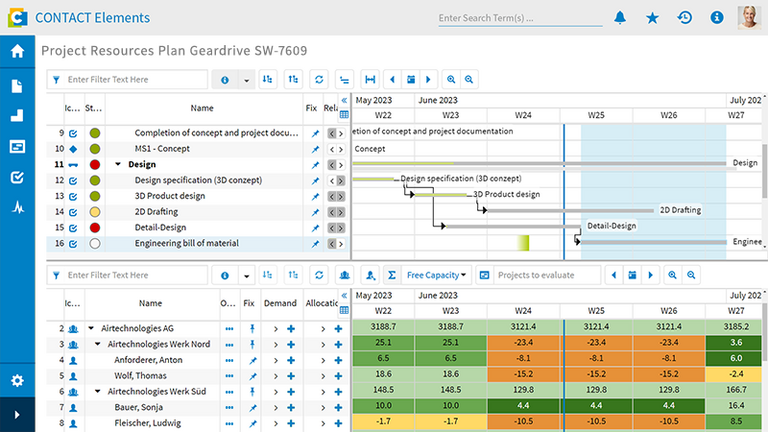
Task: Click the lower resource filter text field
Action: 127,275
